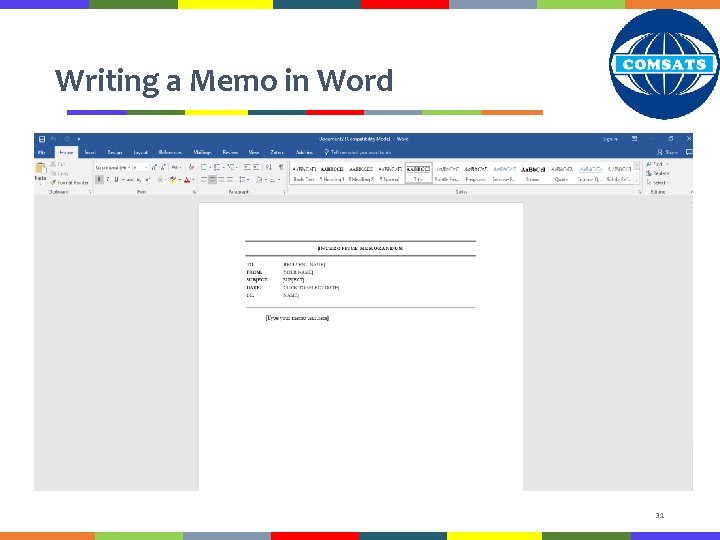Screen dimensions: 720x540
Task: Select the Emphasis style in gallery
Action: coord(475,173)
